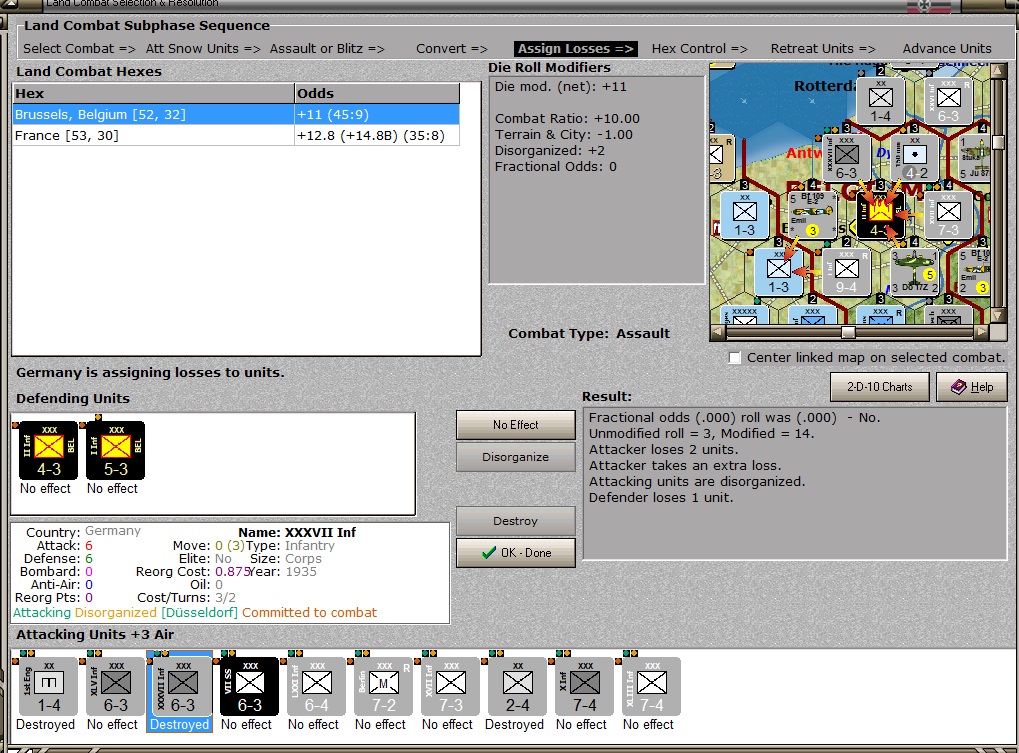Select the X Inf 7-4 attacking unit
This screenshot has width=1019, height=753.
584,686
